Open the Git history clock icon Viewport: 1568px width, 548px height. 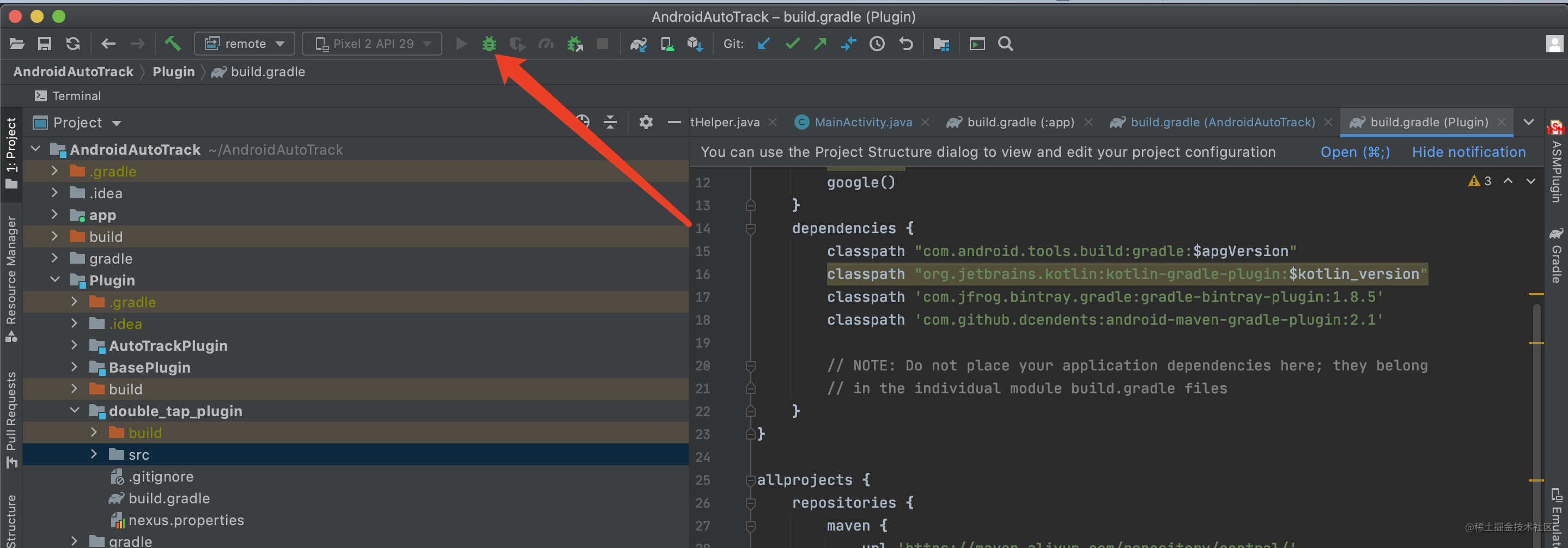877,43
